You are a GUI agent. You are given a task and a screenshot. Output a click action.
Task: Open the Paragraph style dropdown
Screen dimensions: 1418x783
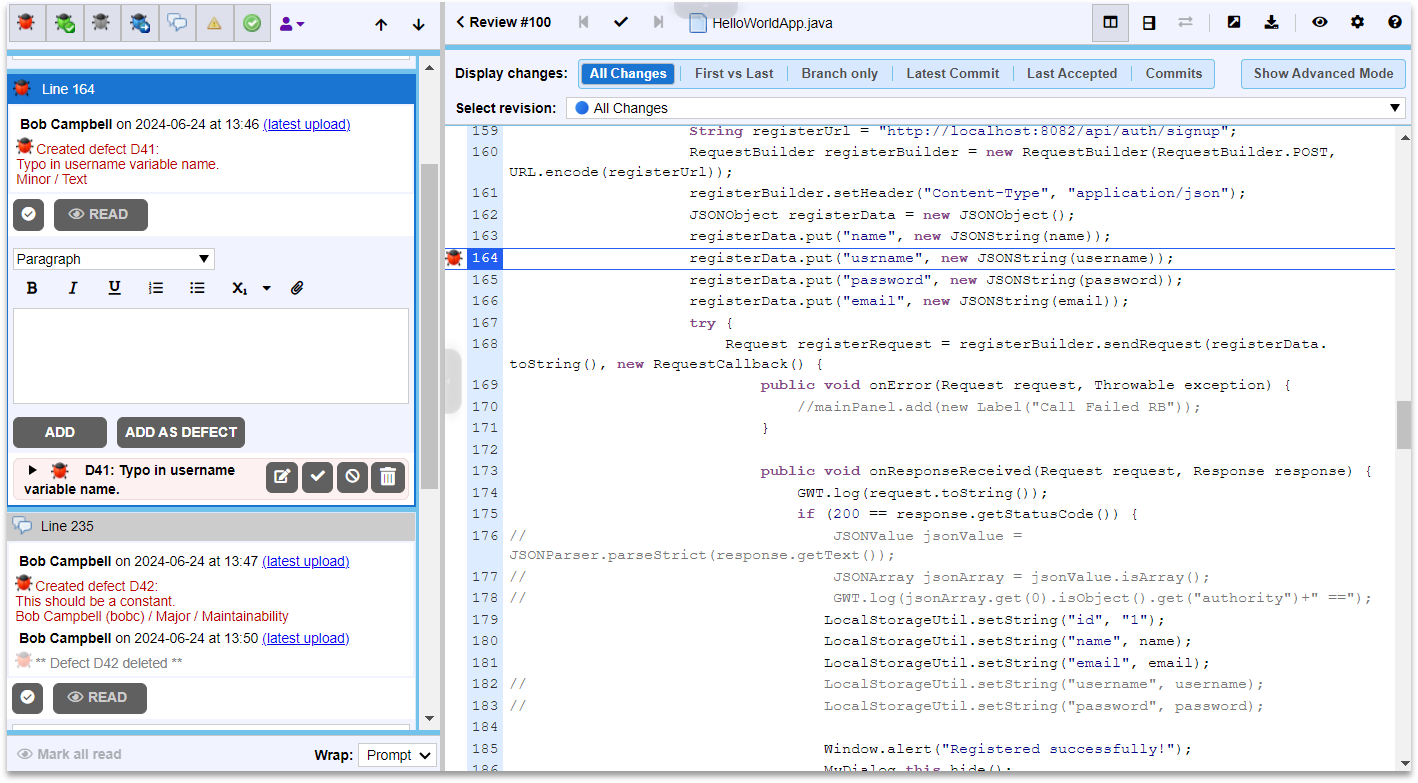coord(114,259)
